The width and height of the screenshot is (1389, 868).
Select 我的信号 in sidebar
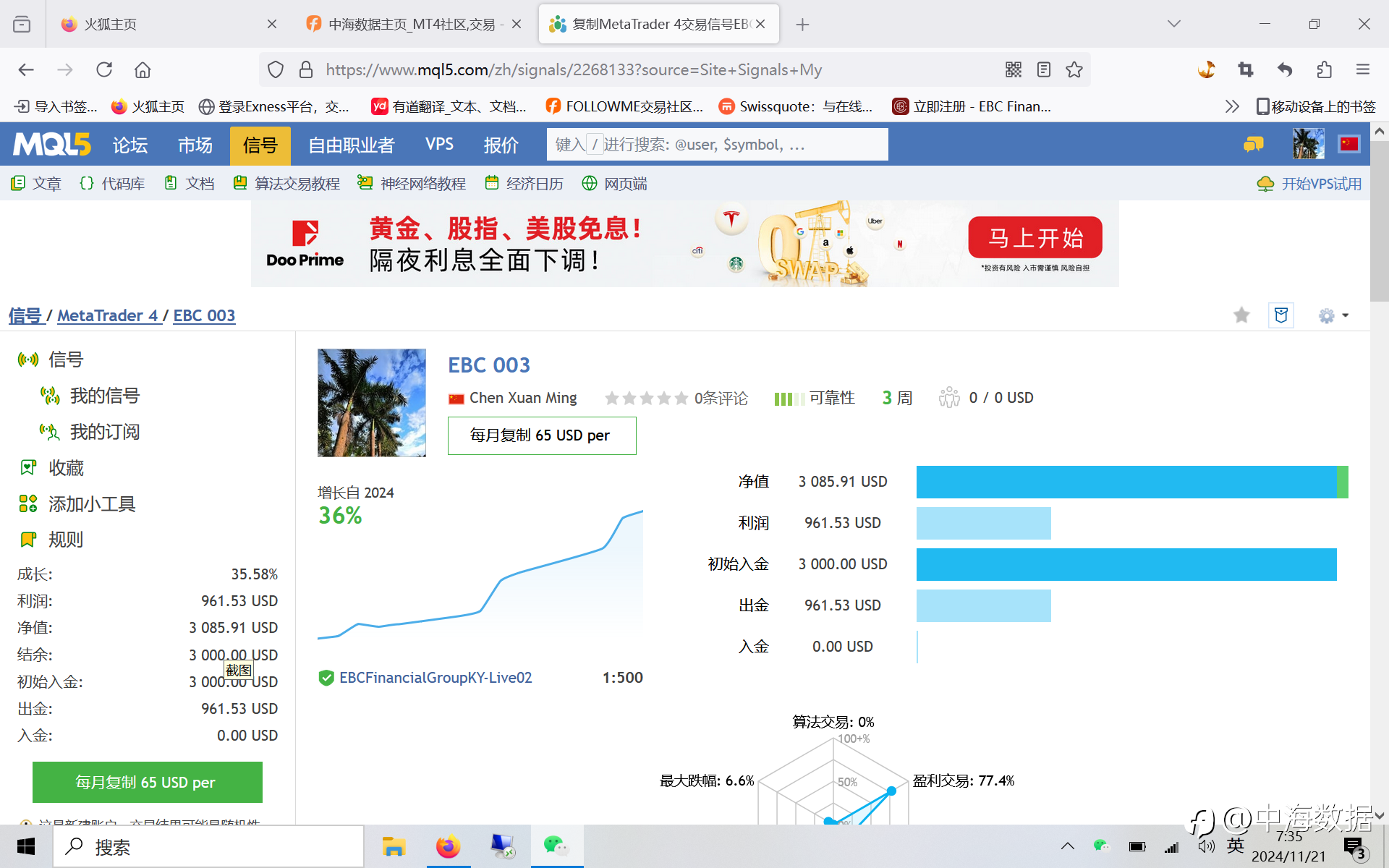coord(90,396)
